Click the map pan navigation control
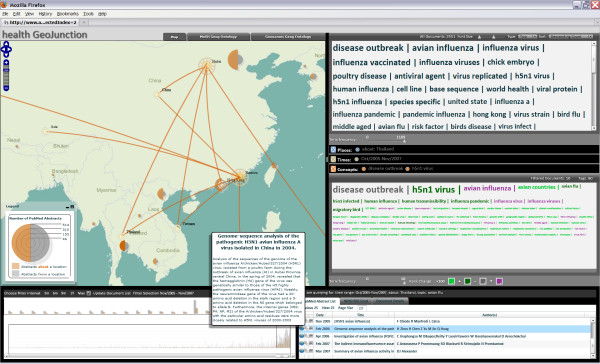The height and width of the screenshot is (364, 600). pos(6,49)
